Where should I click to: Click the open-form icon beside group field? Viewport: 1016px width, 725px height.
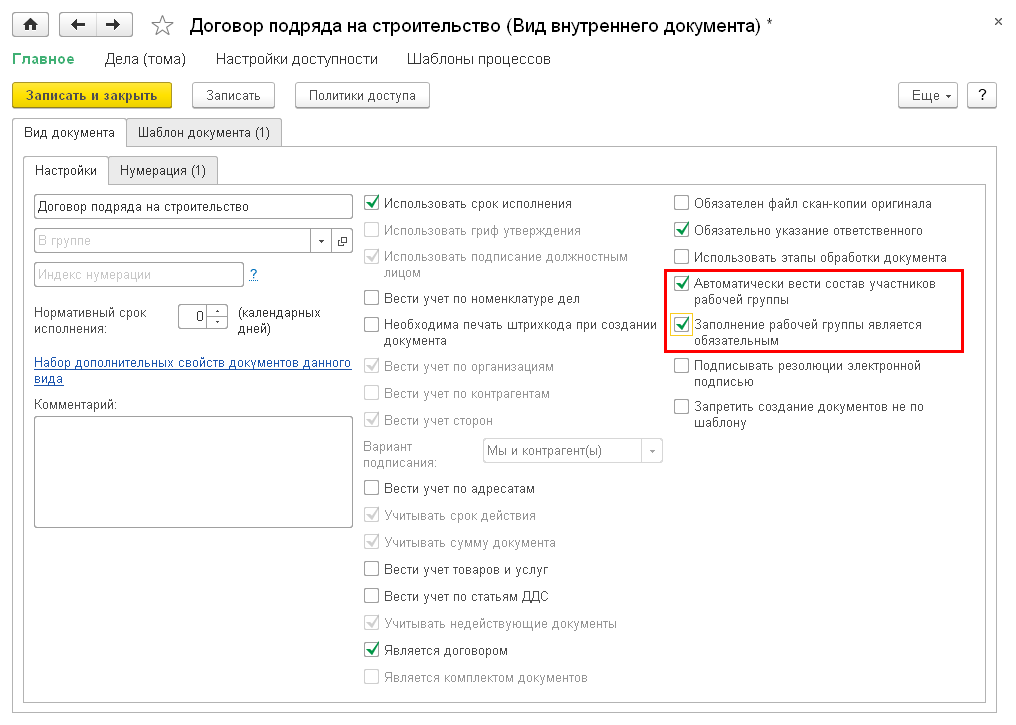click(x=342, y=241)
